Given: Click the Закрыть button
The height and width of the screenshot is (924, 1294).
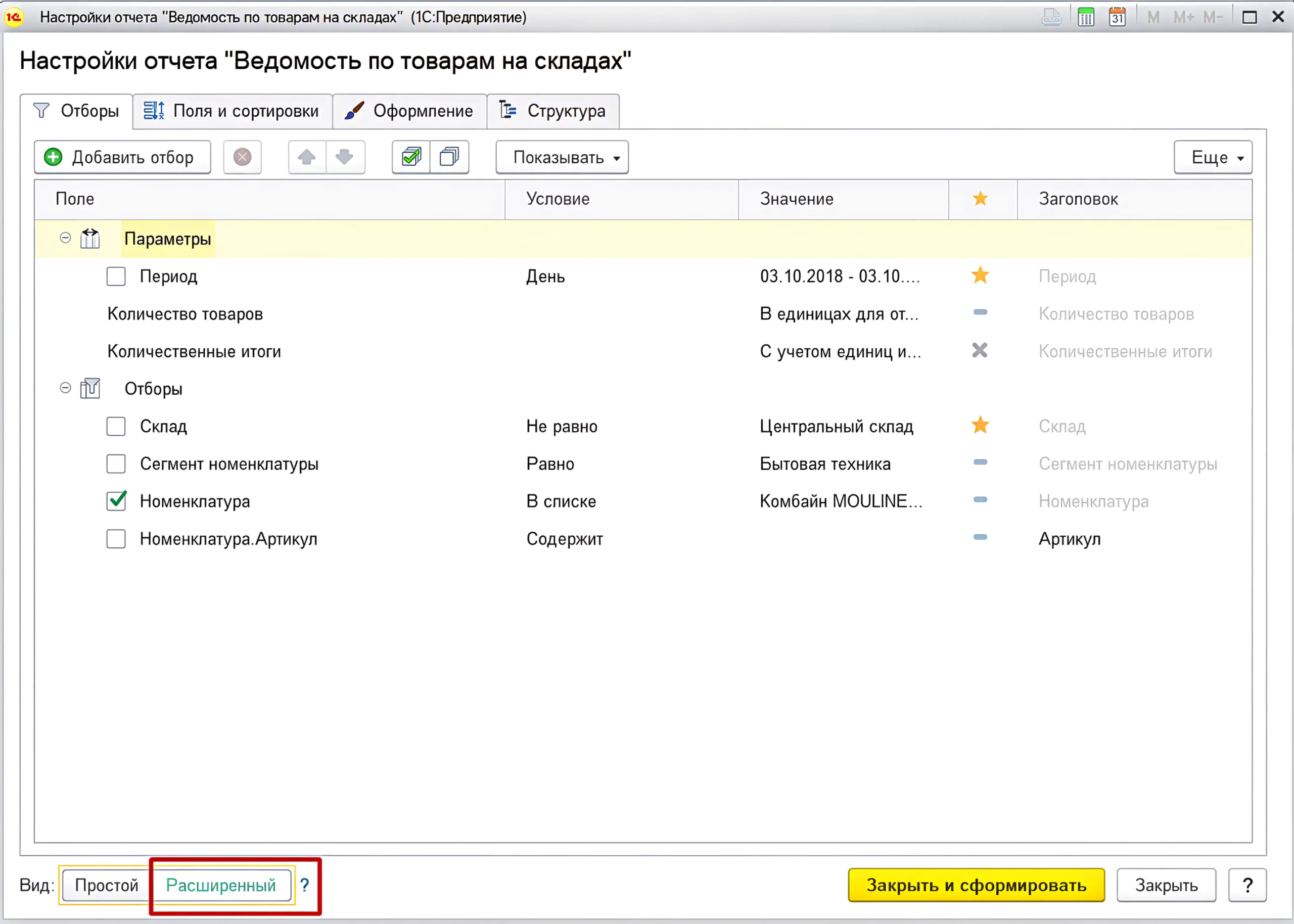Looking at the screenshot, I should (1166, 885).
